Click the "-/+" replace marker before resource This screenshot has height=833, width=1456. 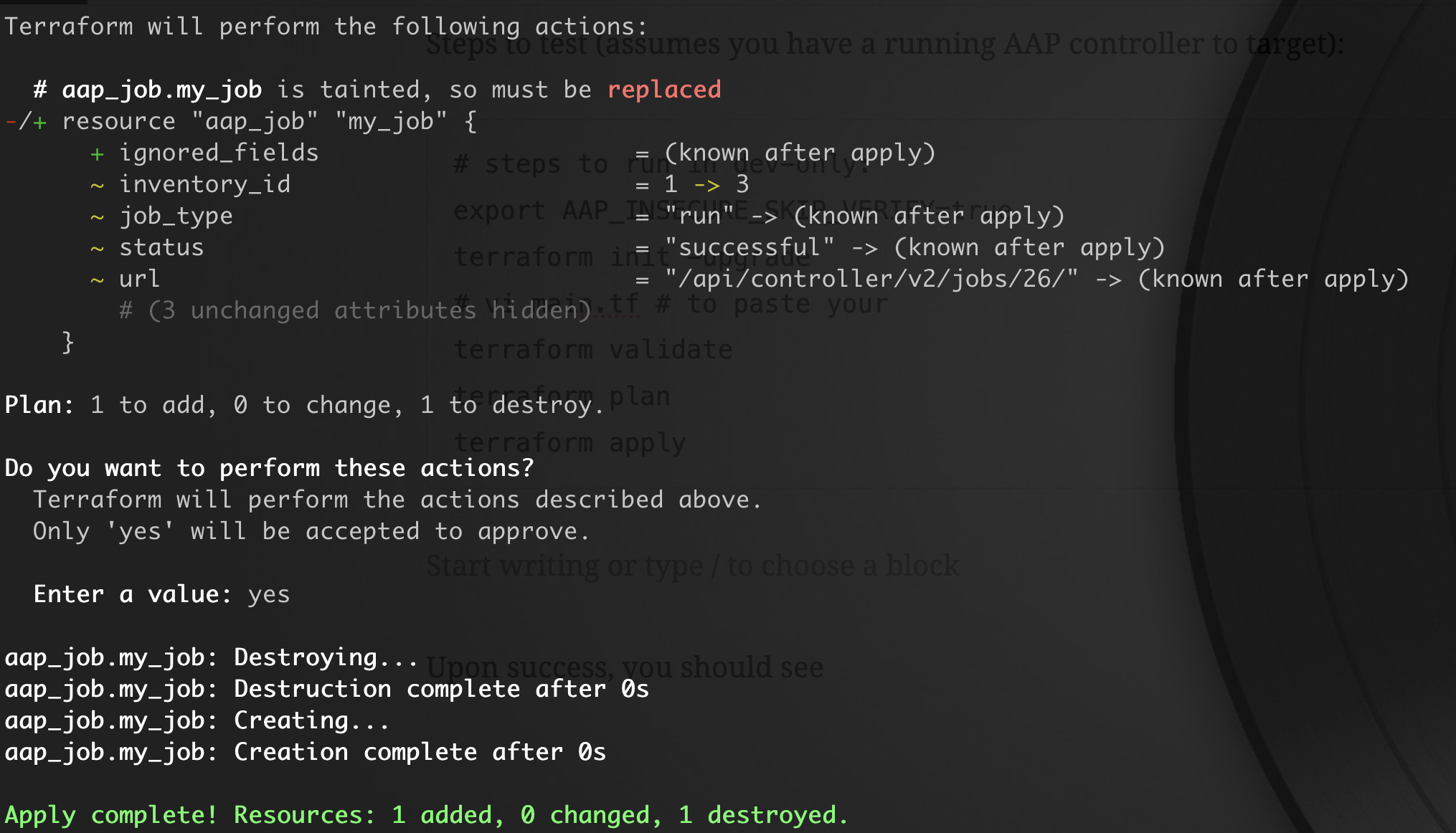pyautogui.click(x=26, y=122)
